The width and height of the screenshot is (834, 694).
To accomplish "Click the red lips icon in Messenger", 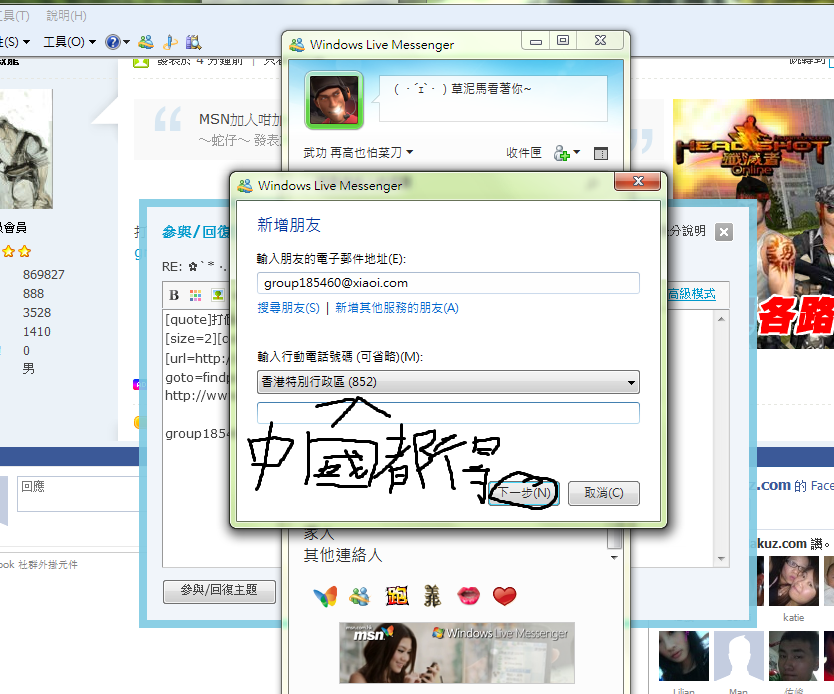I will pyautogui.click(x=469, y=596).
